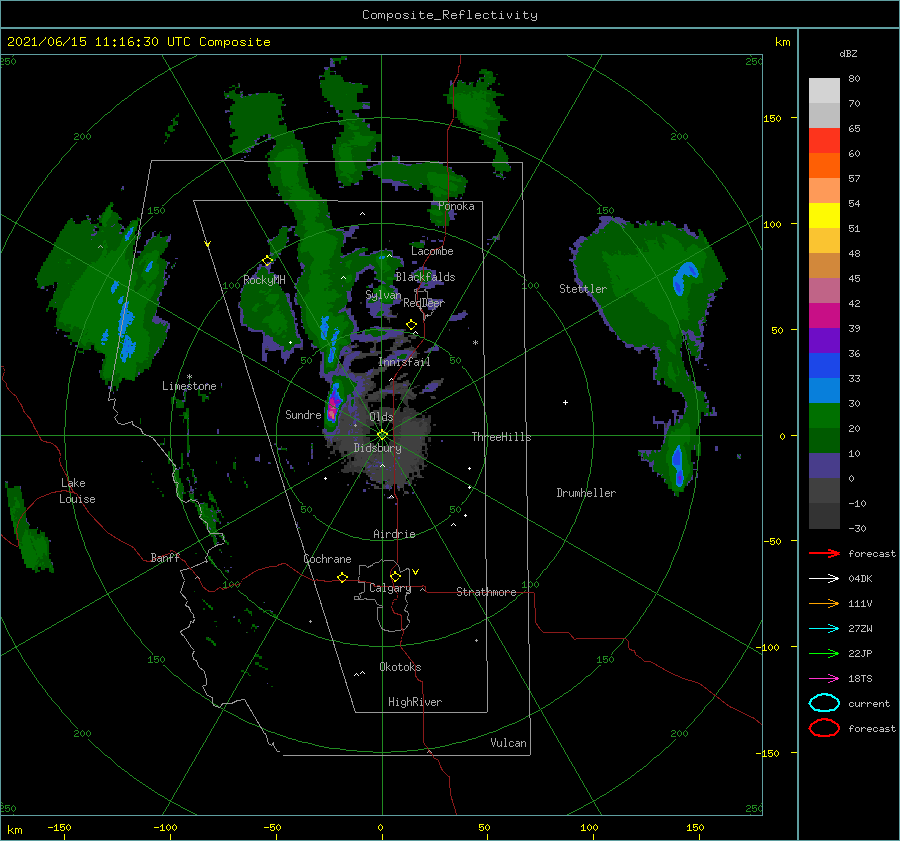Click the yellow diamond marker below Cochrane

tap(342, 577)
